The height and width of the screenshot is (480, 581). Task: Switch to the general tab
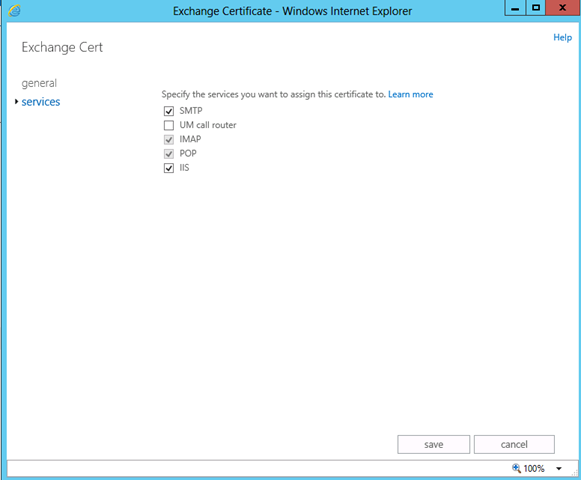(x=39, y=83)
